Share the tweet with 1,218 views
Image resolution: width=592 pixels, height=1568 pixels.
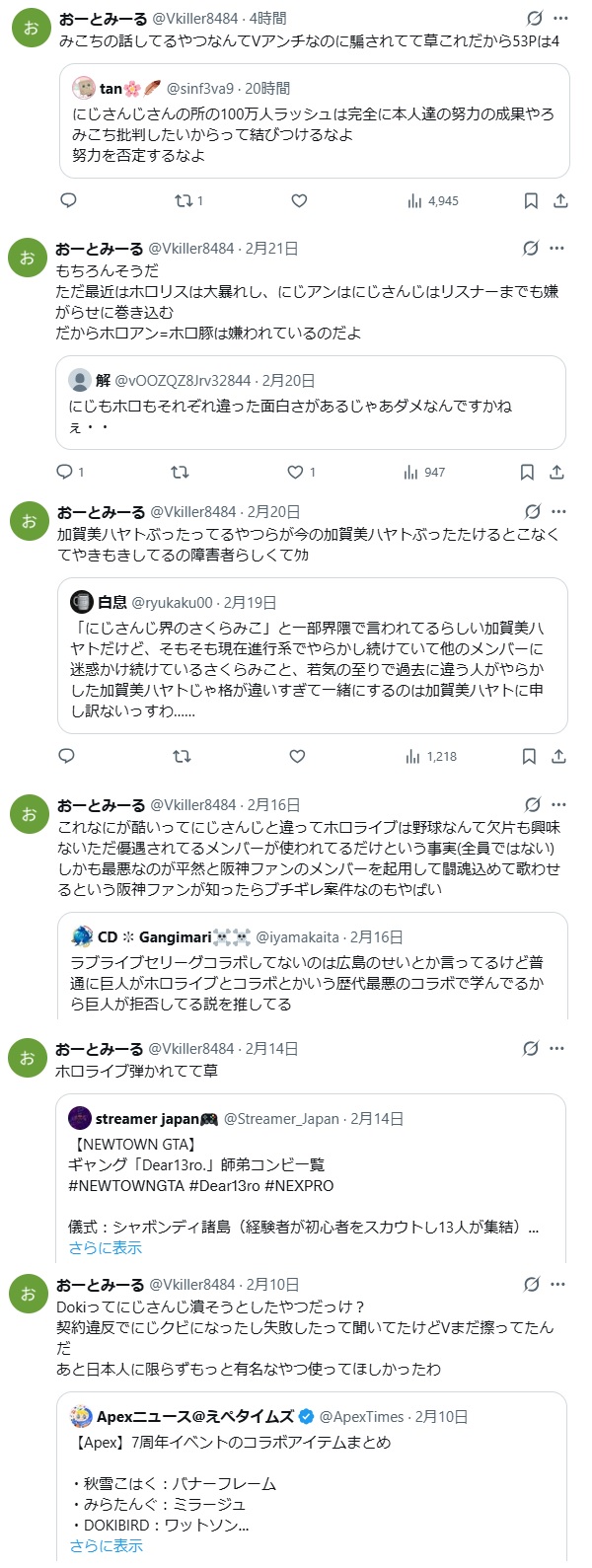pos(558,756)
